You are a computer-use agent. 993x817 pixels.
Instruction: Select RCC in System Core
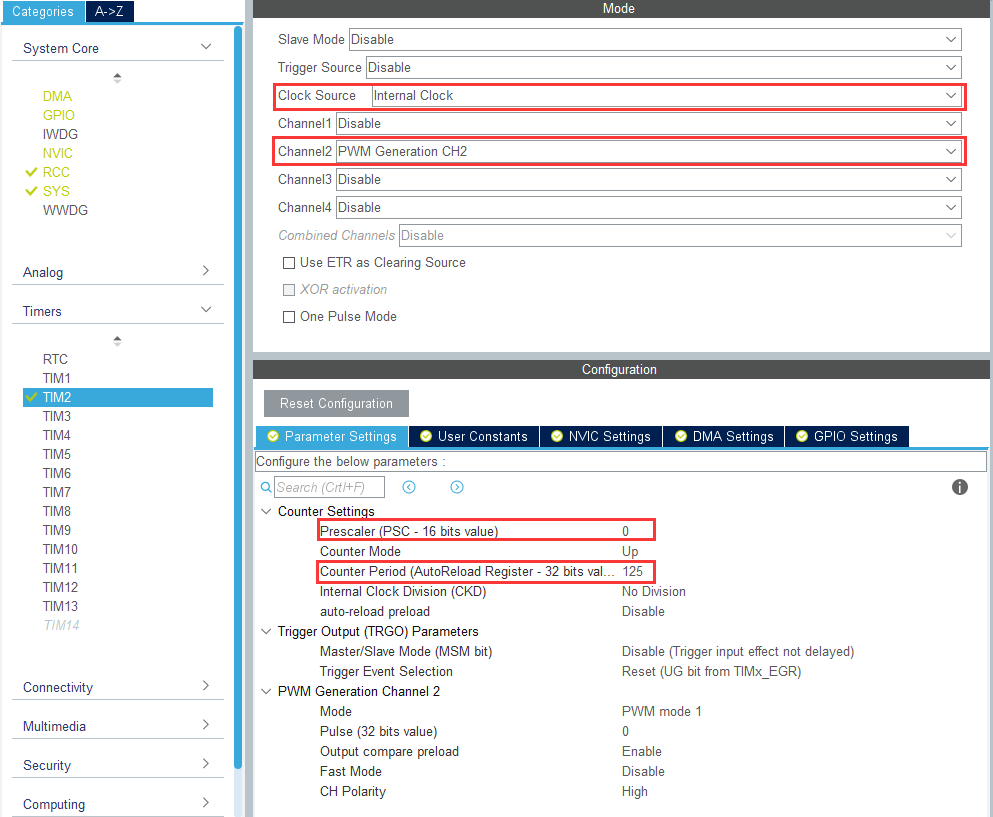(x=56, y=172)
